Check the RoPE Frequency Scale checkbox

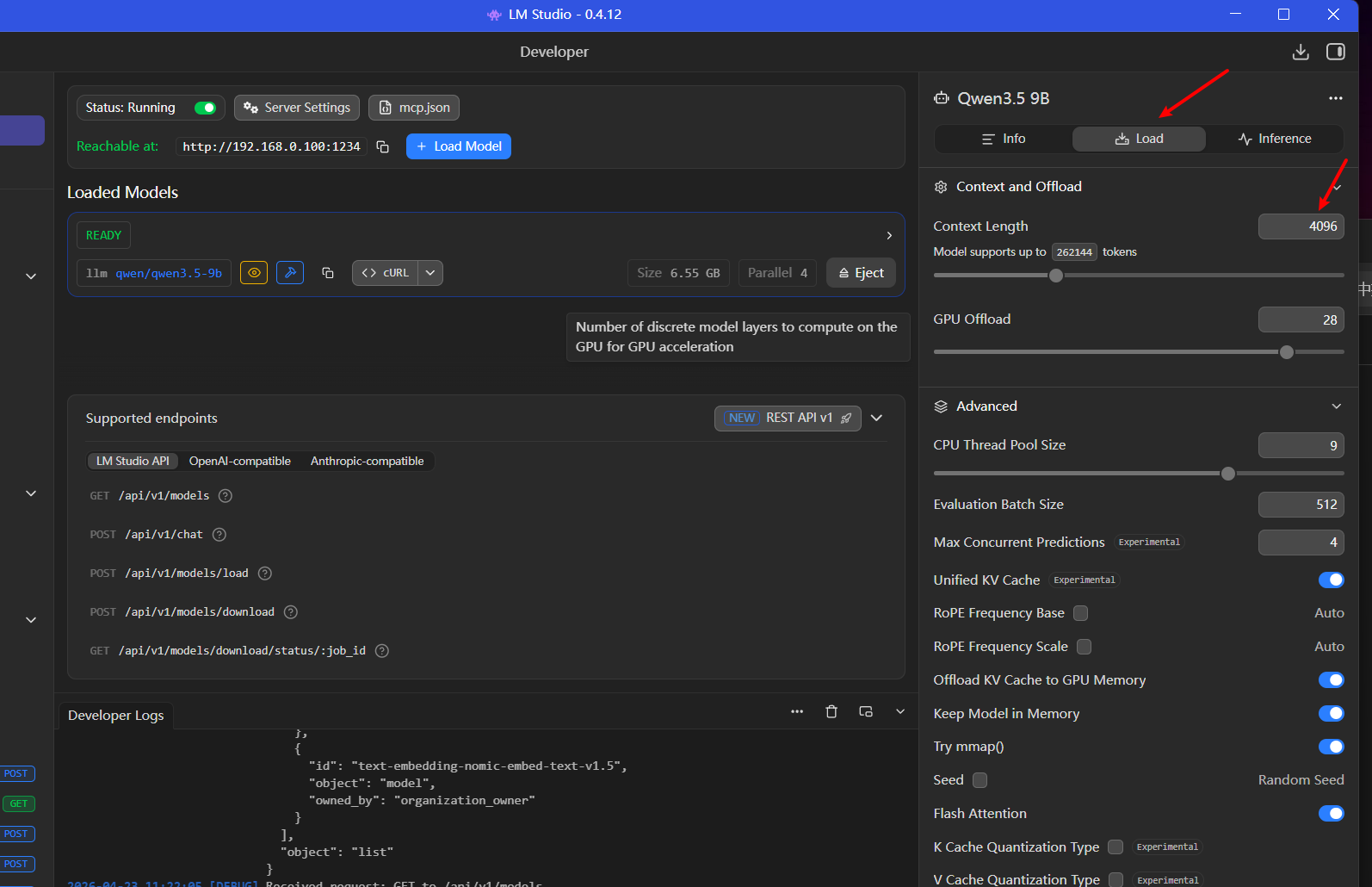click(x=1085, y=647)
